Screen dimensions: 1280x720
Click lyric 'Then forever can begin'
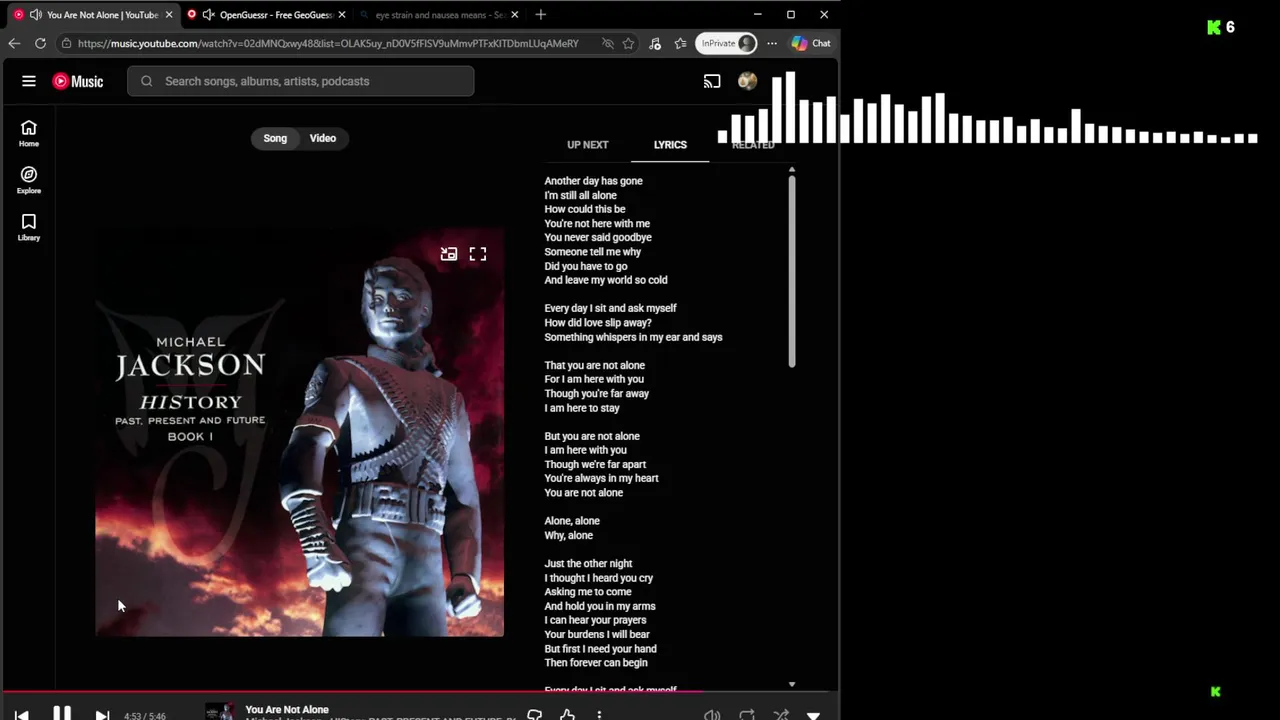click(x=596, y=663)
